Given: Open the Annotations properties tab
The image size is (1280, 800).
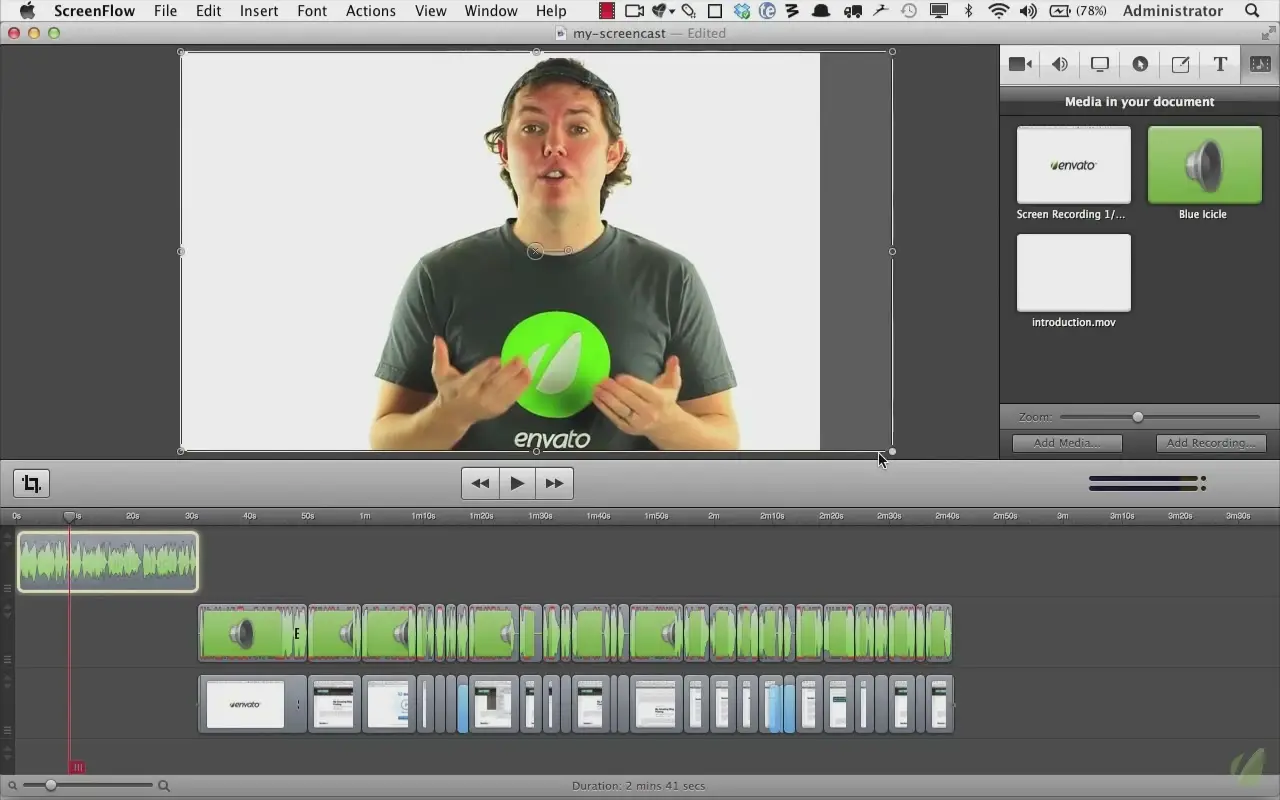Looking at the screenshot, I should [x=1180, y=64].
